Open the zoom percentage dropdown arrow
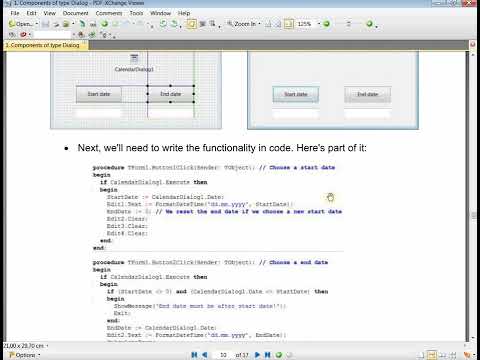This screenshot has height=360, width=480. click(x=319, y=24)
